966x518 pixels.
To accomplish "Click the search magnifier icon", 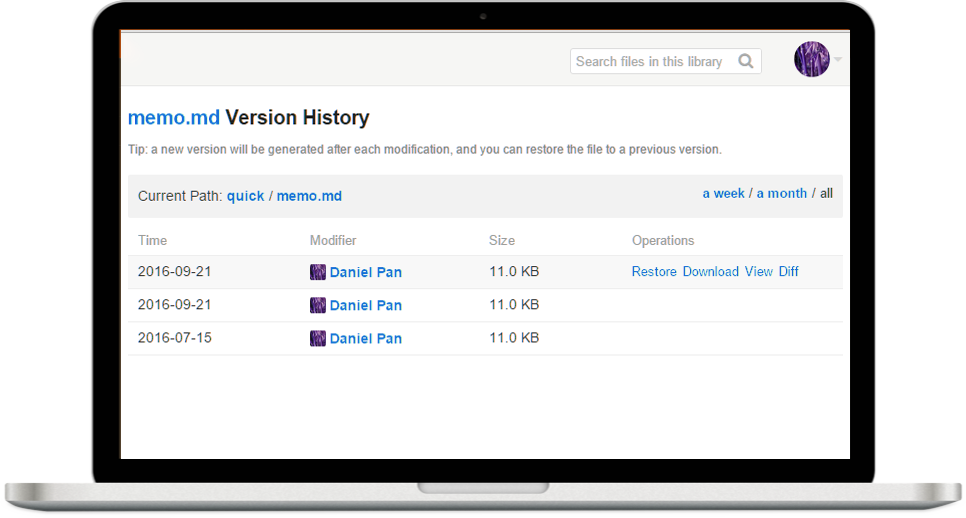I will pos(745,61).
